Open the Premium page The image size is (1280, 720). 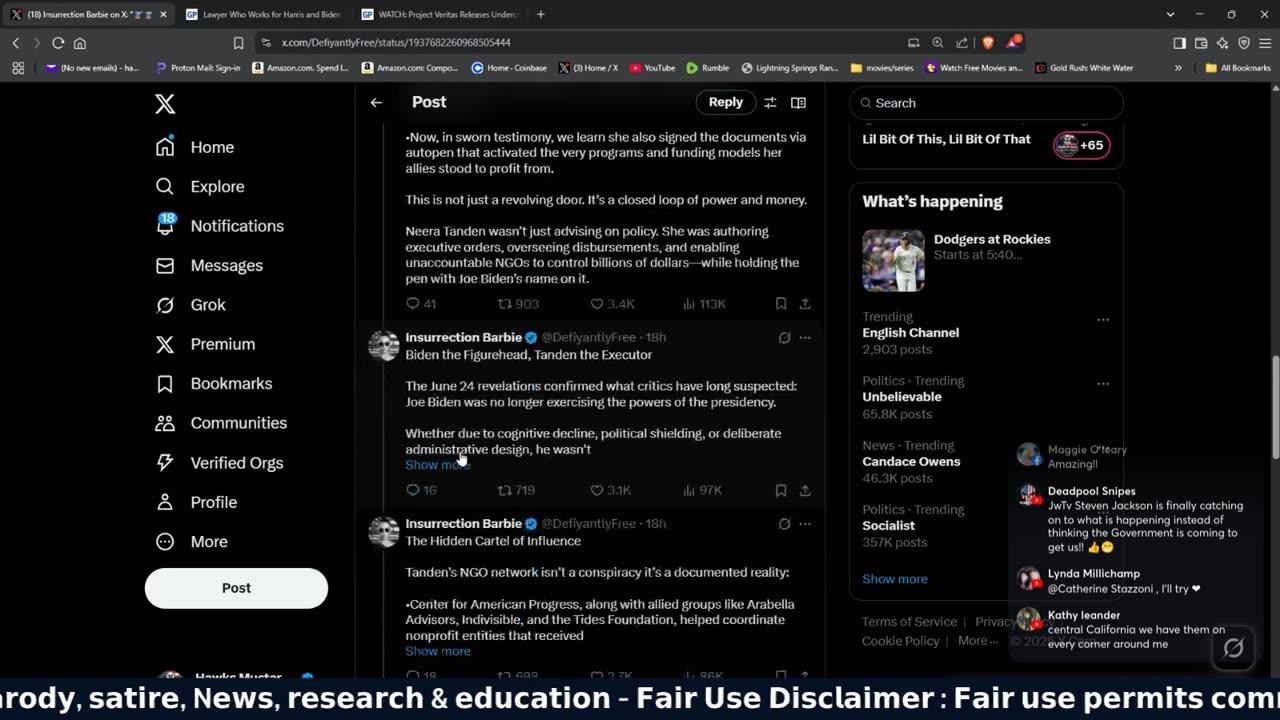click(205, 344)
